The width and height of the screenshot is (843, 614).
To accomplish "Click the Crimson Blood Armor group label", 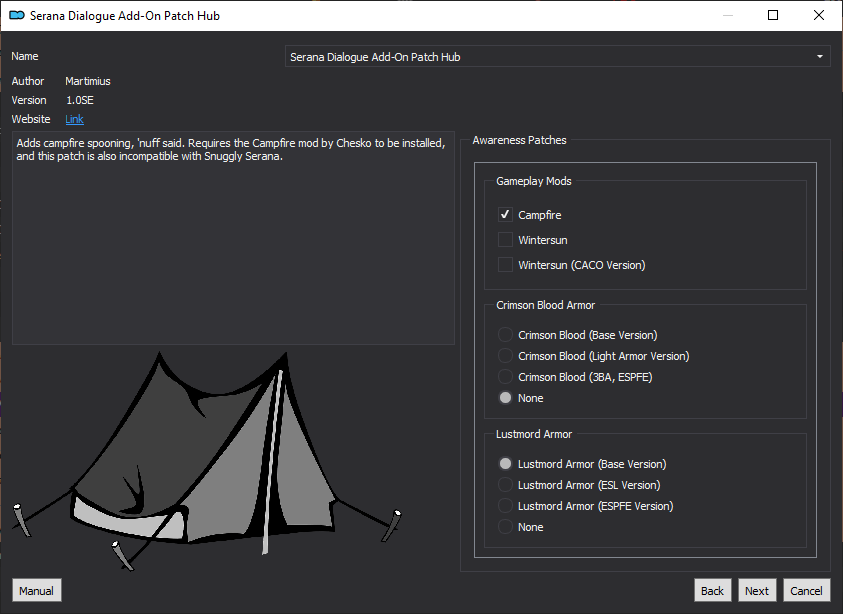I will [545, 305].
